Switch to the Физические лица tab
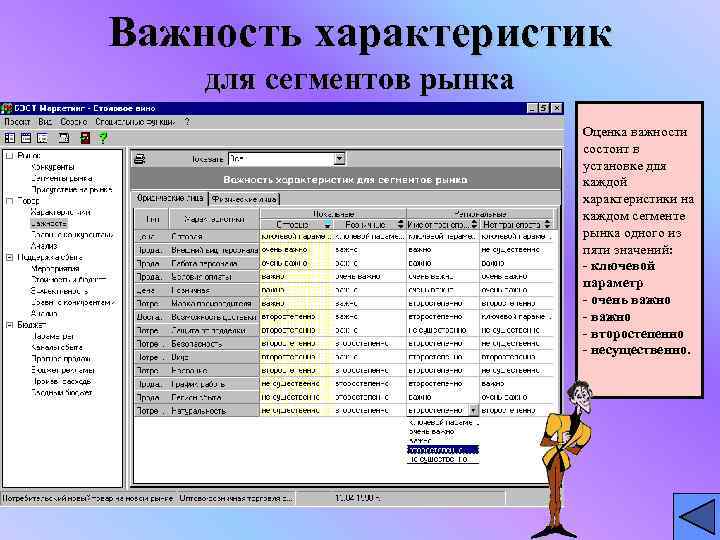The width and height of the screenshot is (720, 540). click(244, 199)
